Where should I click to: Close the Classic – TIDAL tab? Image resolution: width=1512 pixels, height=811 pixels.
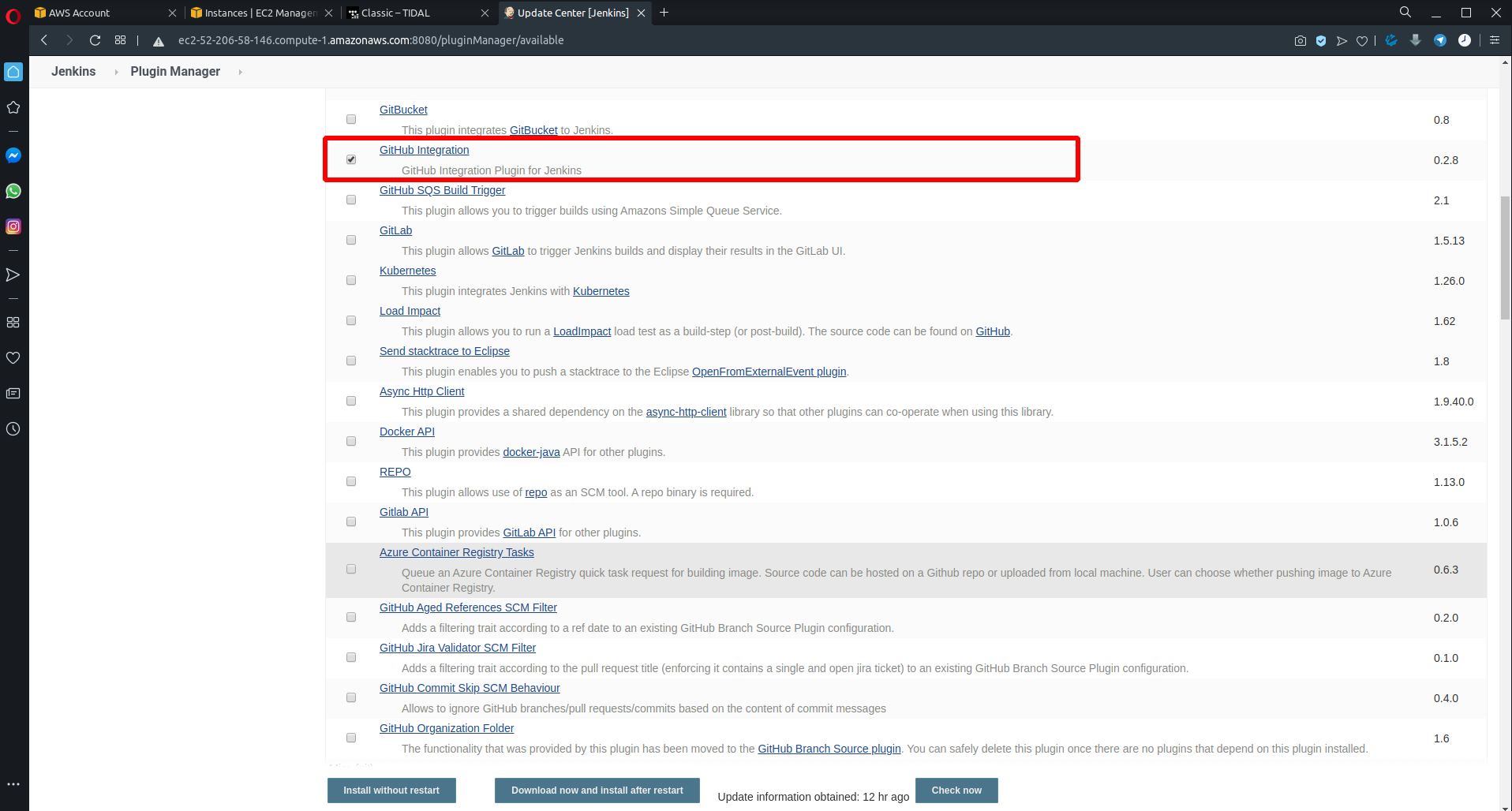tap(485, 13)
